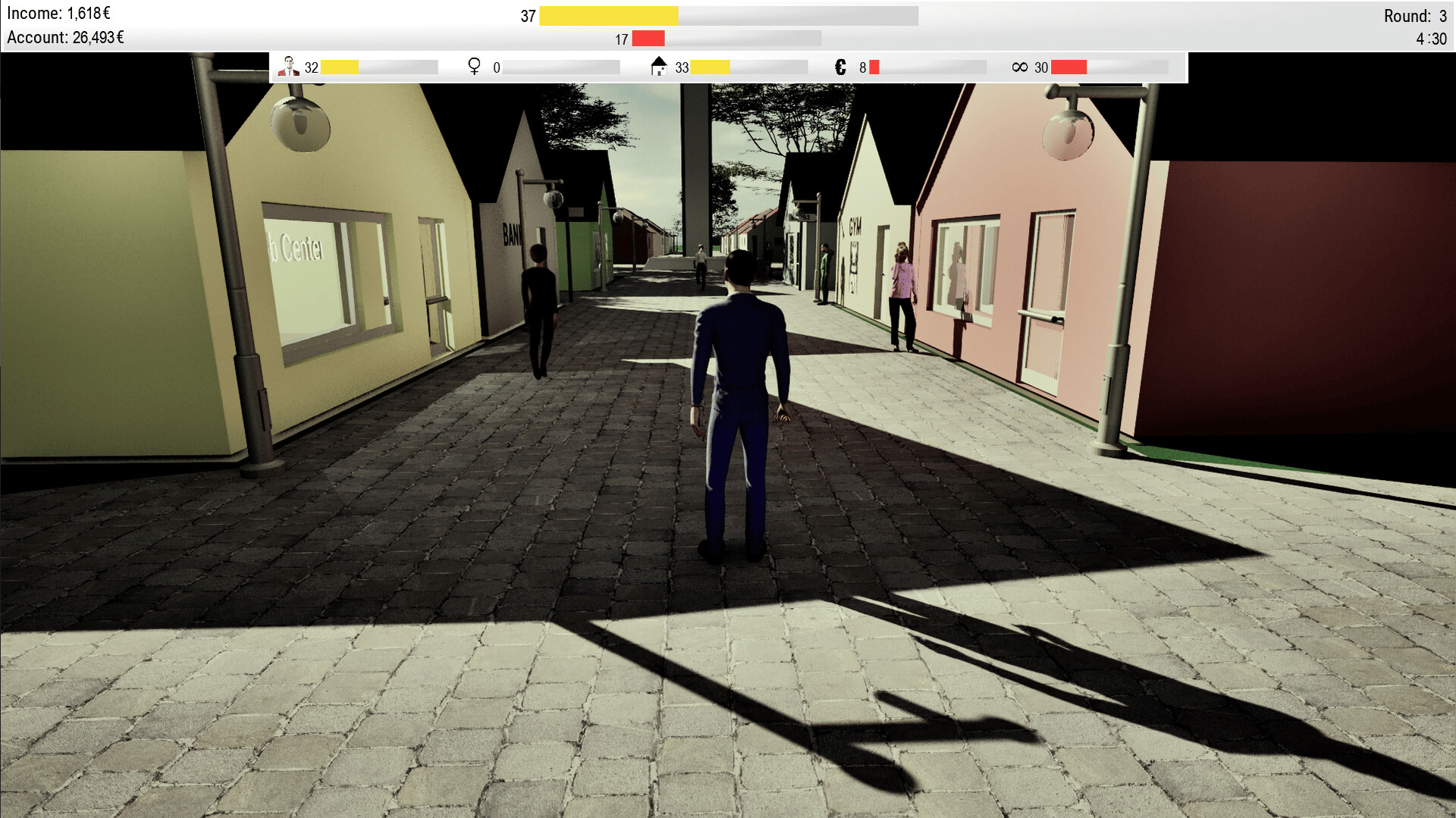Click the infinity symbol icon
Screen dimensions: 1456x818
tap(1019, 67)
